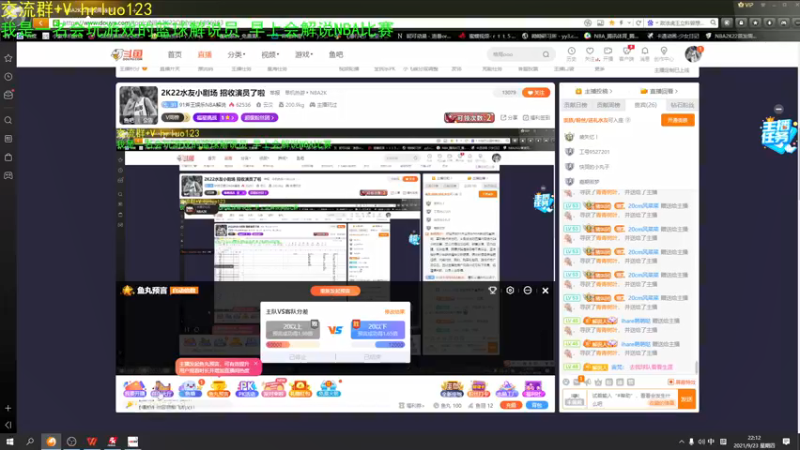Open the red 可投次数 banner
The height and width of the screenshot is (450, 800).
click(x=469, y=117)
